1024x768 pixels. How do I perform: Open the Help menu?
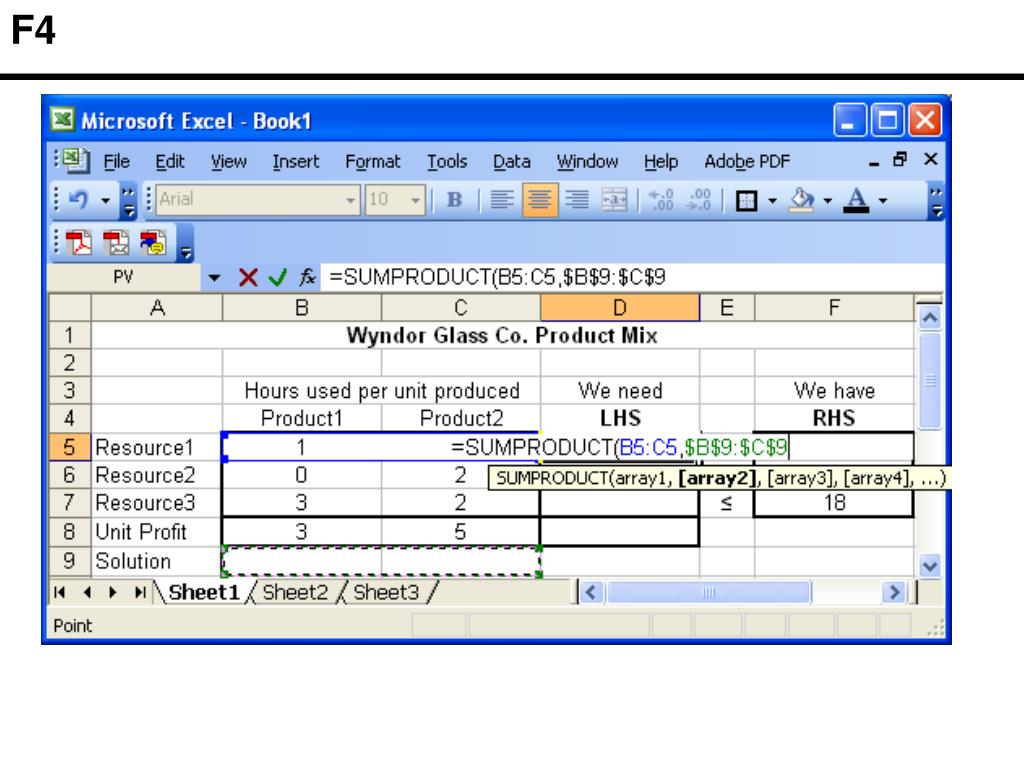coord(661,161)
